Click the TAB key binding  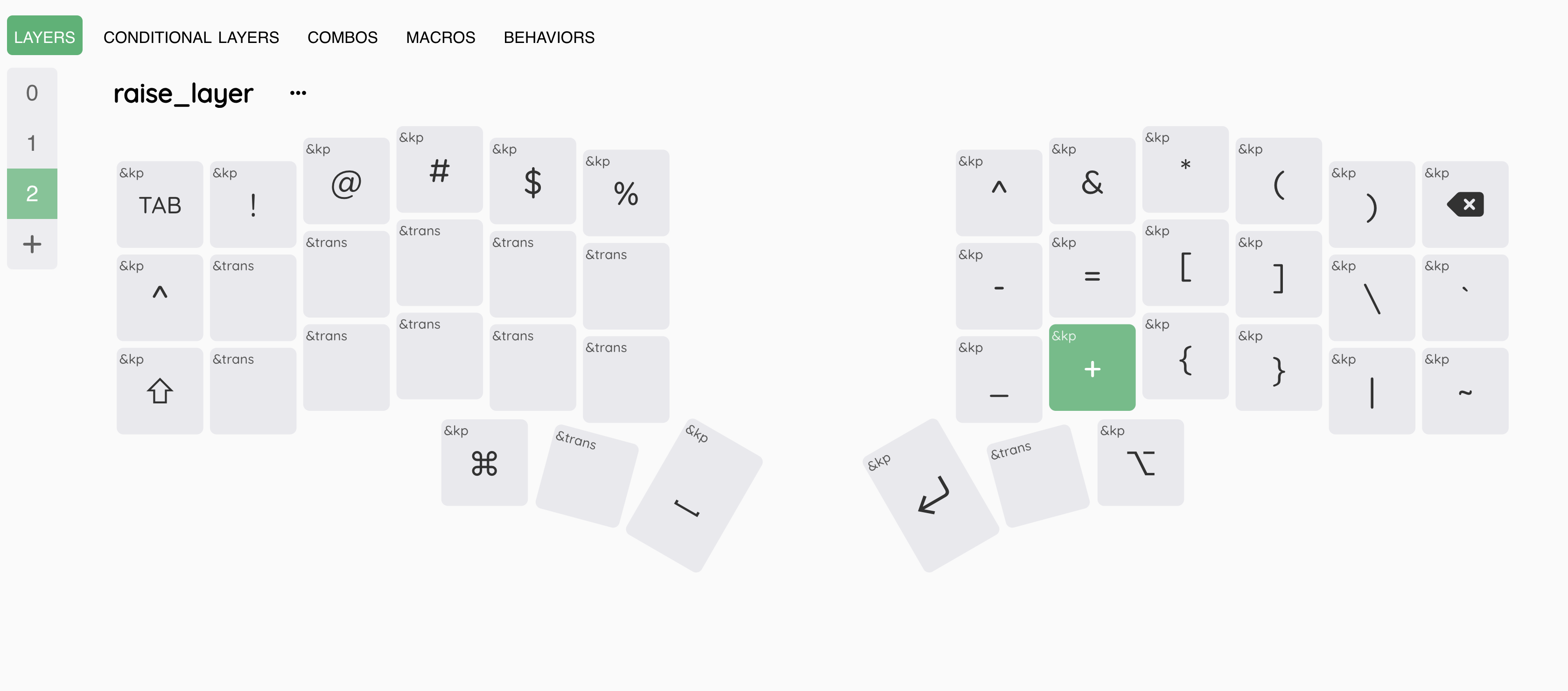(160, 204)
